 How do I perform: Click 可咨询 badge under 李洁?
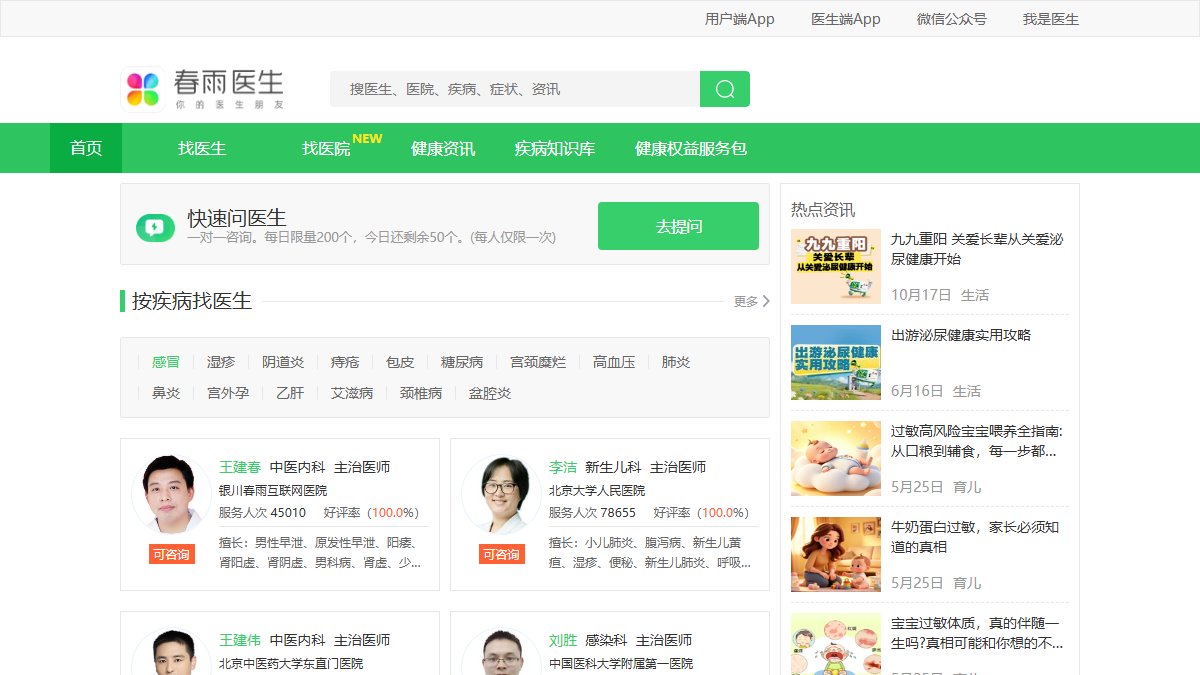(501, 554)
